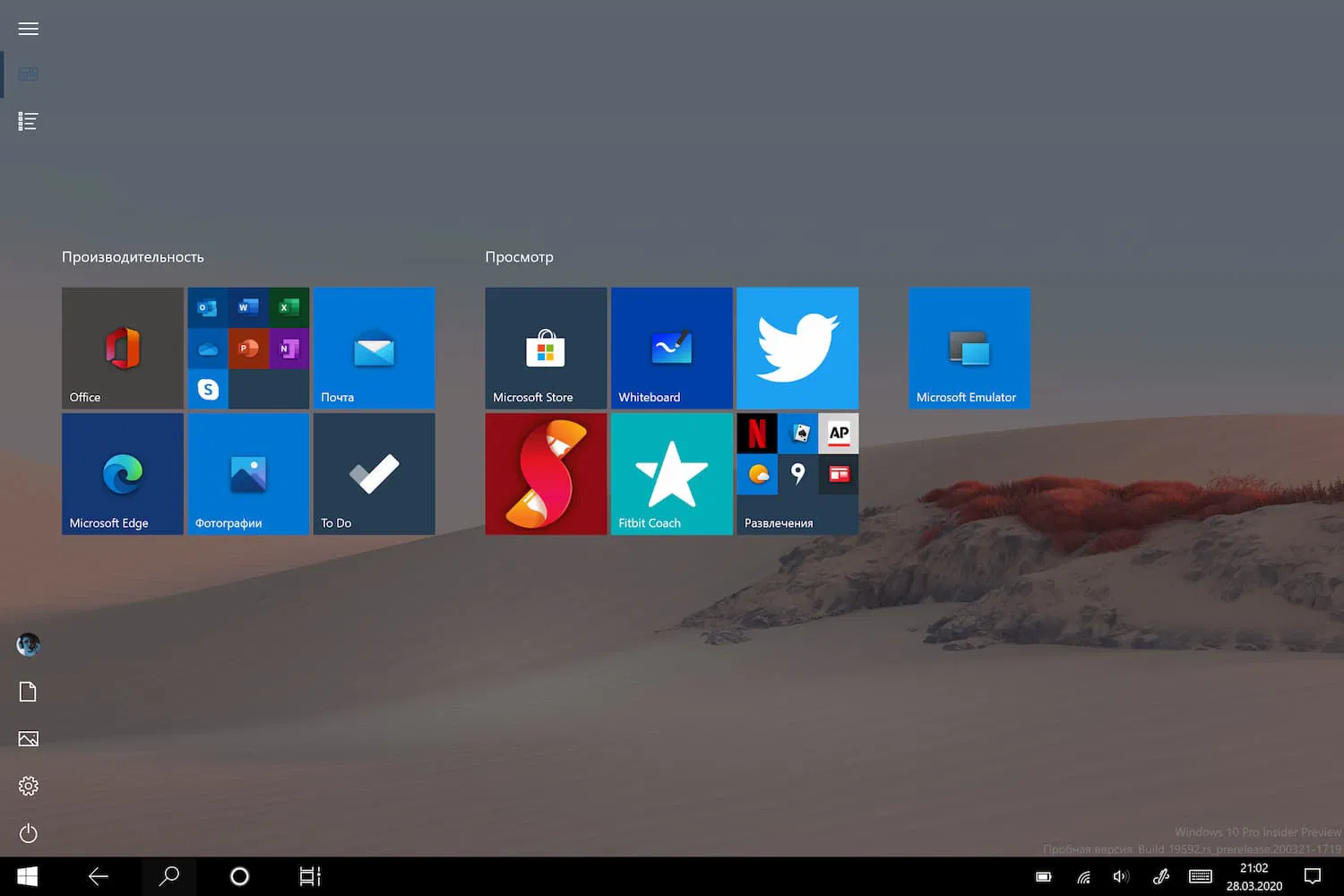This screenshot has height=896, width=1344.
Task: Click the OneDrive icon in Office folder tile
Action: point(208,349)
